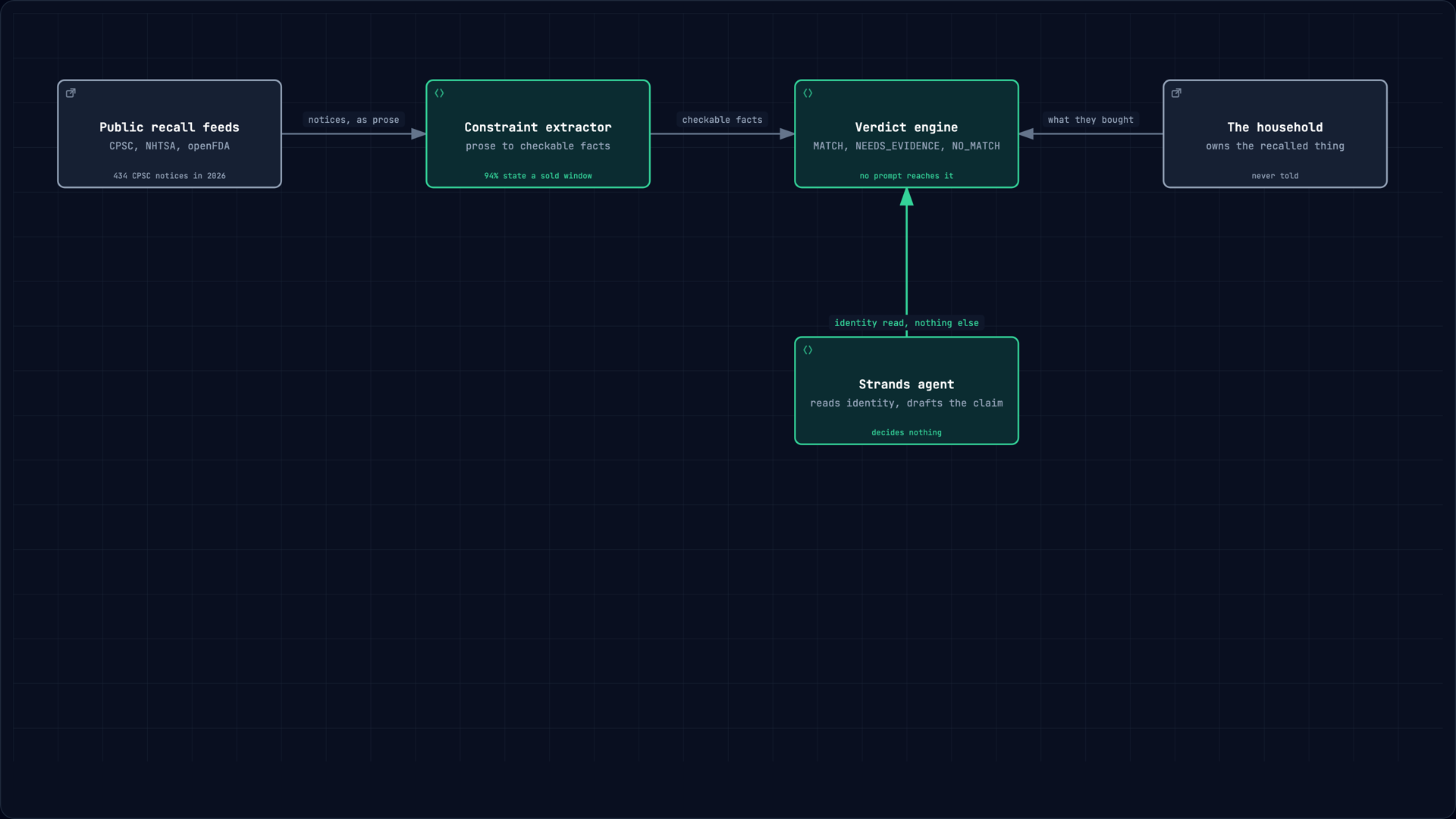
Task: Select the Constraint extractor node title
Action: (x=538, y=127)
